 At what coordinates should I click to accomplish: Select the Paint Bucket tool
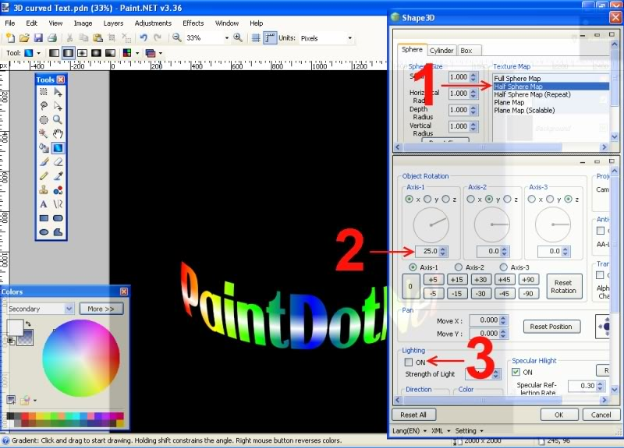44,148
